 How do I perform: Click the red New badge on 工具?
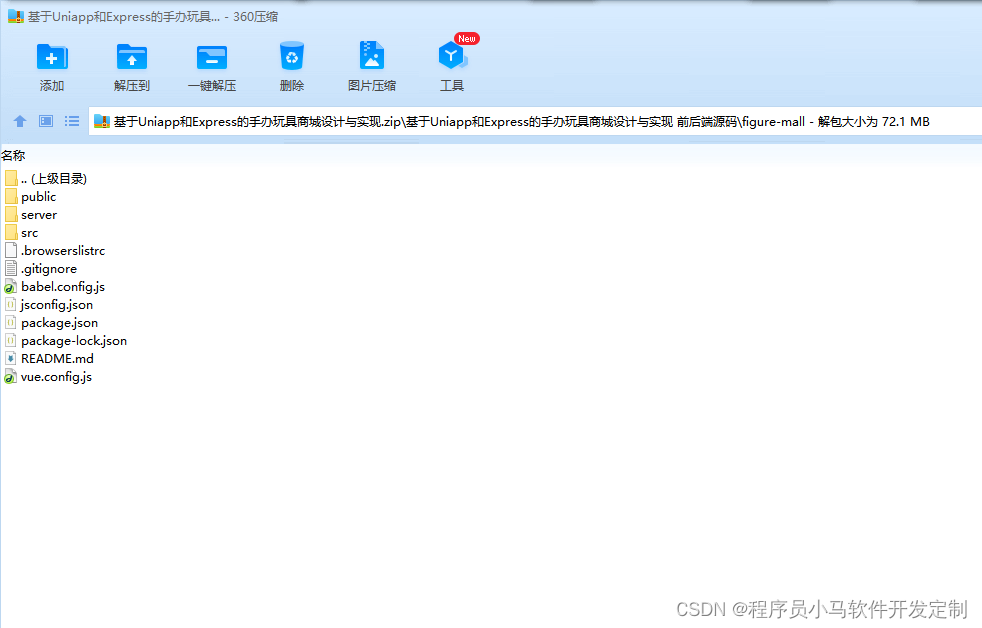[467, 39]
